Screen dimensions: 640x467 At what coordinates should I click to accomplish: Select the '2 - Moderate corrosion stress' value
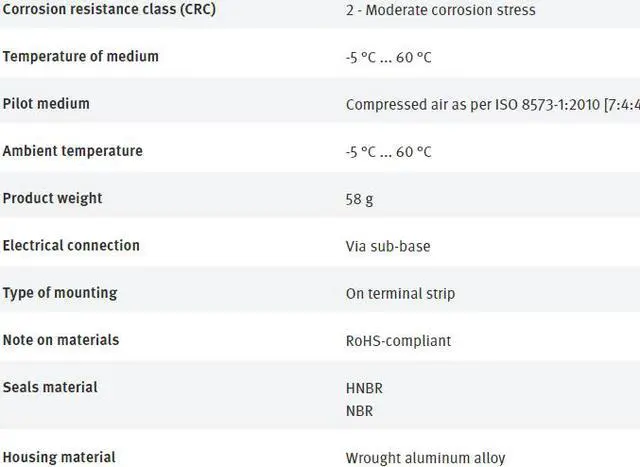click(440, 10)
